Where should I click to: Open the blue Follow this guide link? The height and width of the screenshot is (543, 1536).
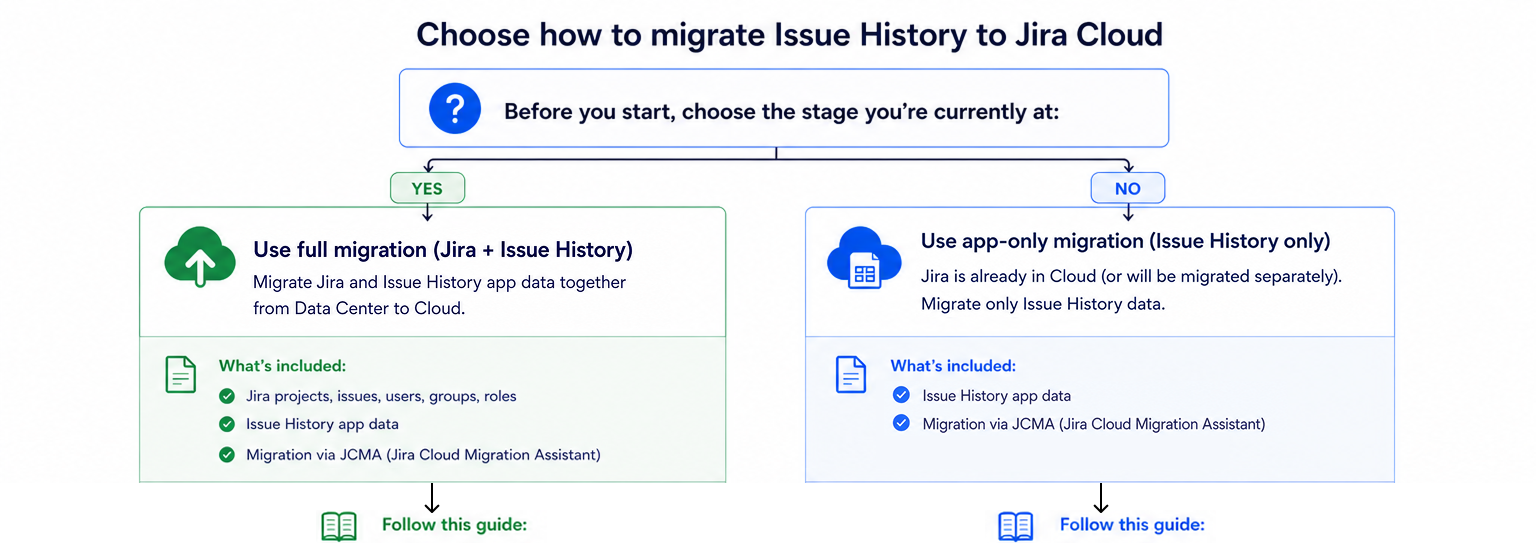[x=1132, y=525]
